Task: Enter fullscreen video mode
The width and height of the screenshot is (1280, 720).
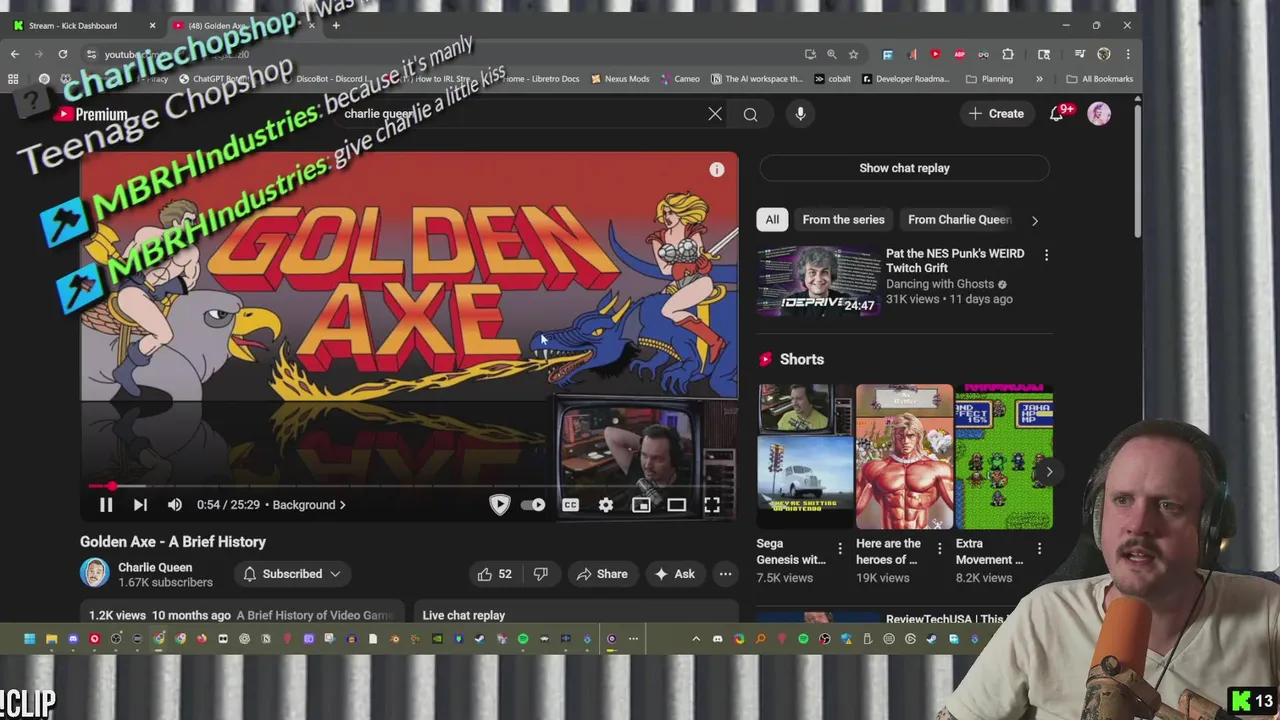Action: pyautogui.click(x=712, y=505)
